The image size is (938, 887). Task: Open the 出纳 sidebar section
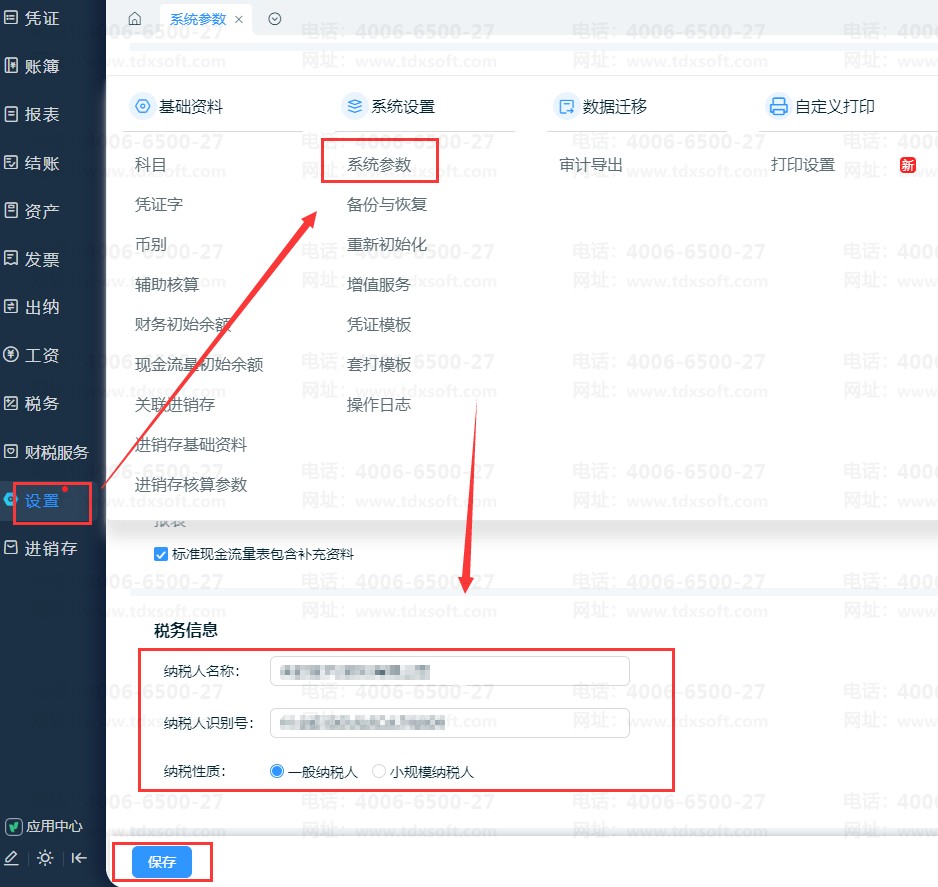[x=41, y=307]
